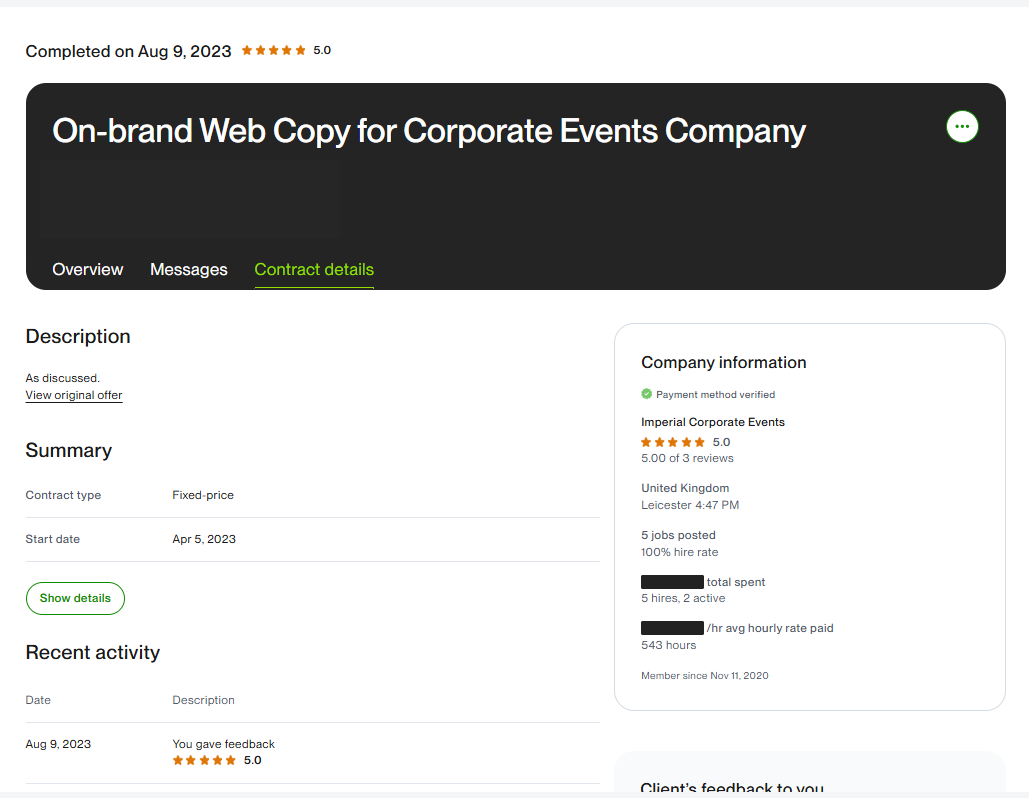Click the Start date row label
This screenshot has height=798, width=1029.
pos(52,539)
